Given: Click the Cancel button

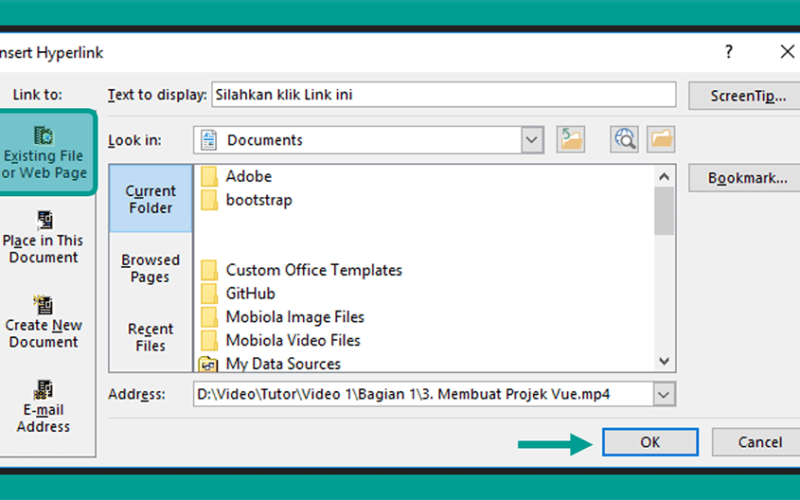Looking at the screenshot, I should [759, 442].
